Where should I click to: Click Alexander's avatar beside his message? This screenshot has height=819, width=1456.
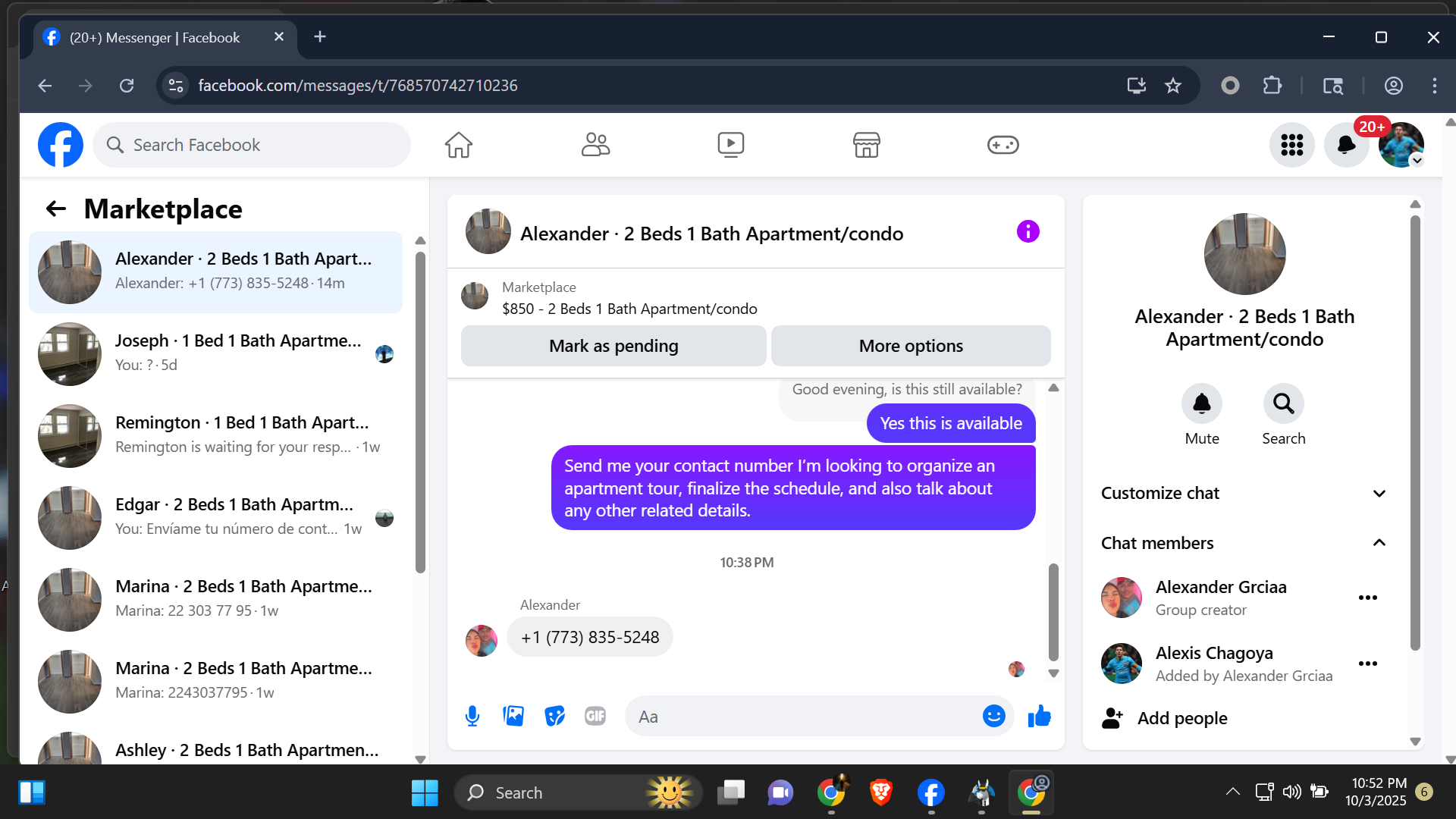(x=482, y=640)
